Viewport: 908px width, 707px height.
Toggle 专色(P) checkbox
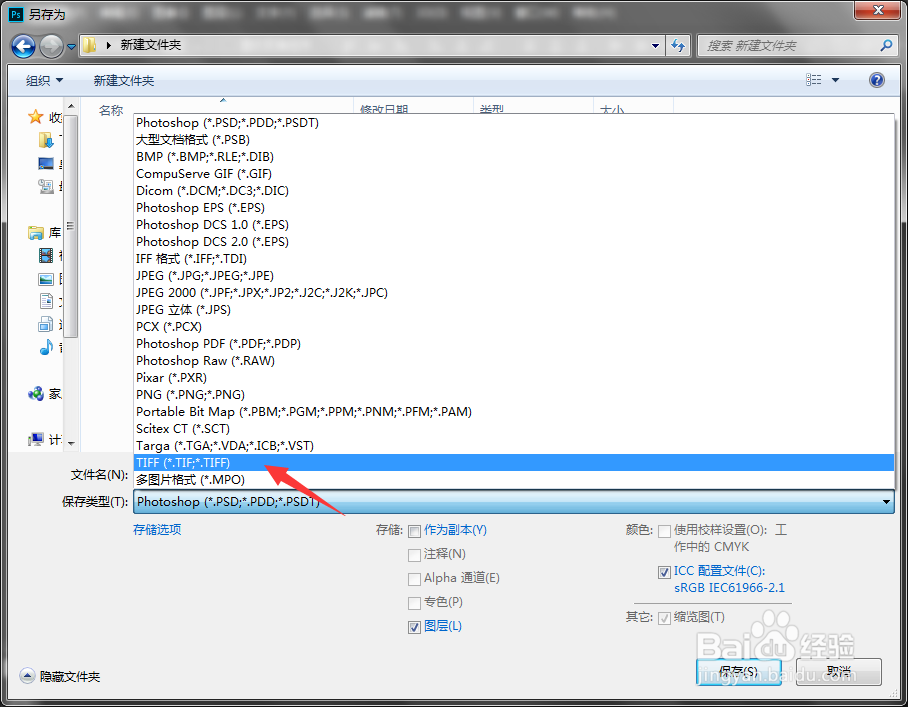tap(414, 603)
